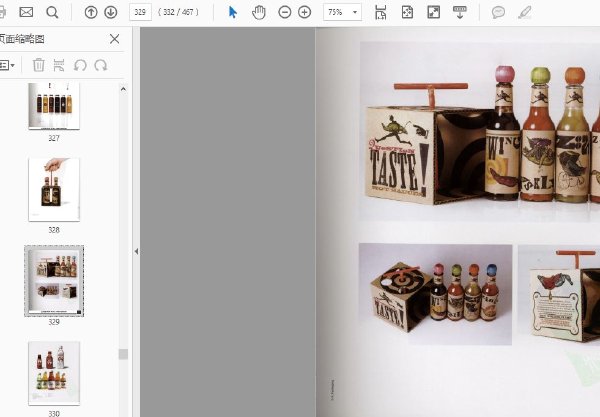Click the print icon in the toolbar
This screenshot has width=600, height=417.
2,12
